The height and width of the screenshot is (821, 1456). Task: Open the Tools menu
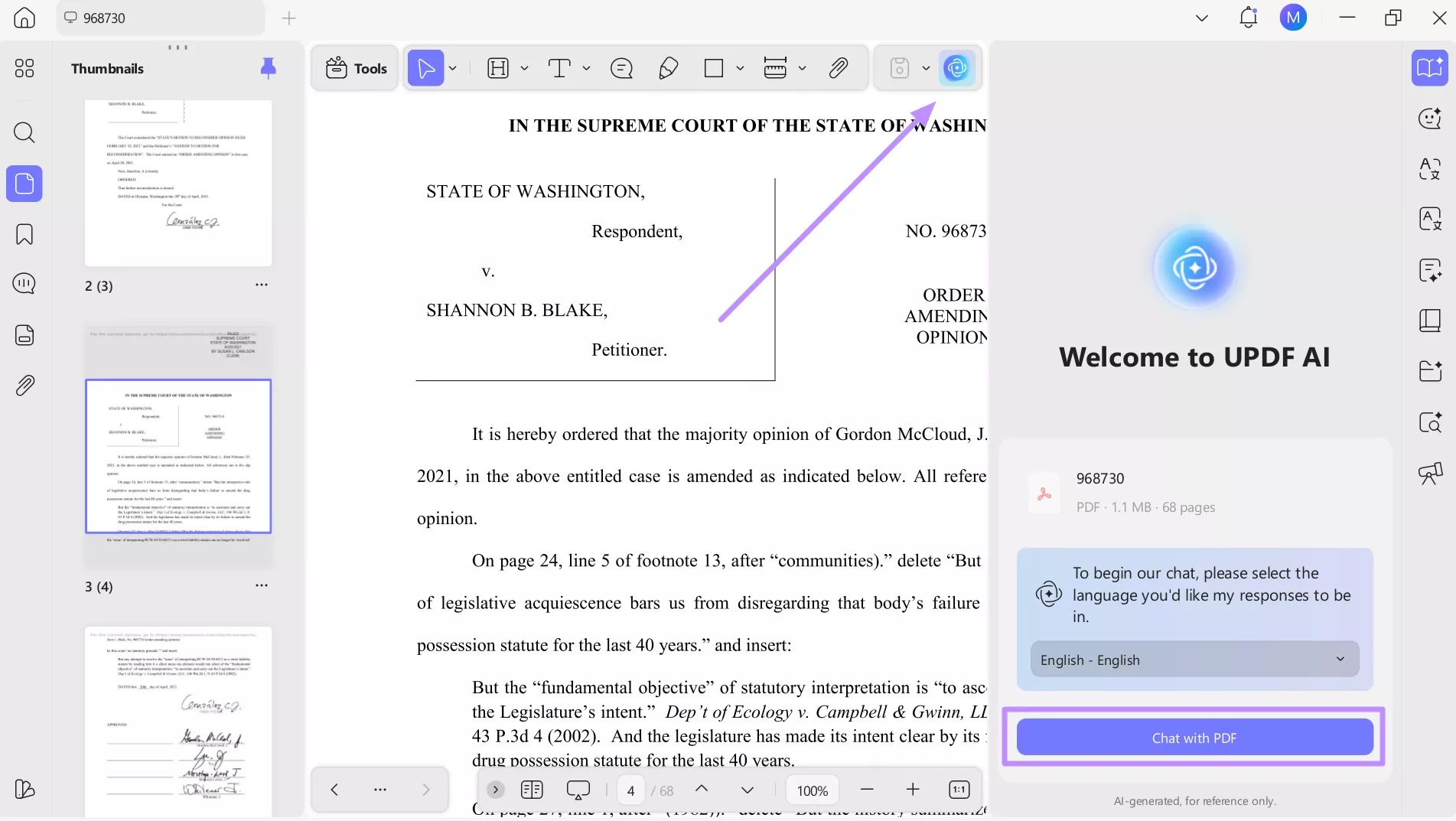tap(354, 67)
